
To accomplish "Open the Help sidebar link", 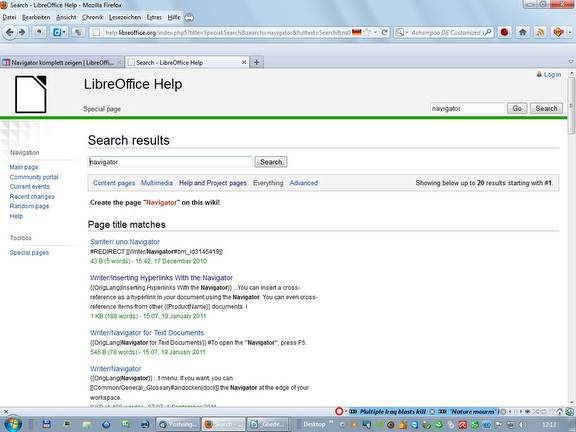I will (x=16, y=216).
